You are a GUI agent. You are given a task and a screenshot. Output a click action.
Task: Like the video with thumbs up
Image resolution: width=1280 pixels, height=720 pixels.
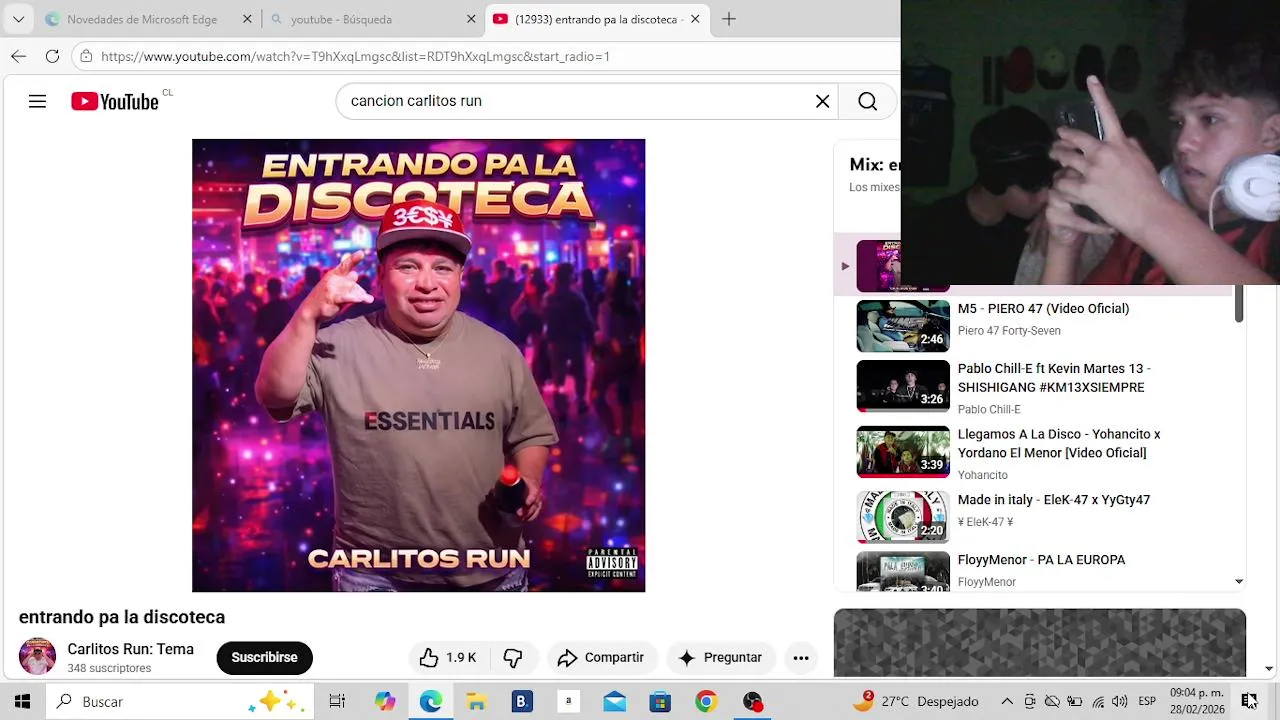(448, 657)
